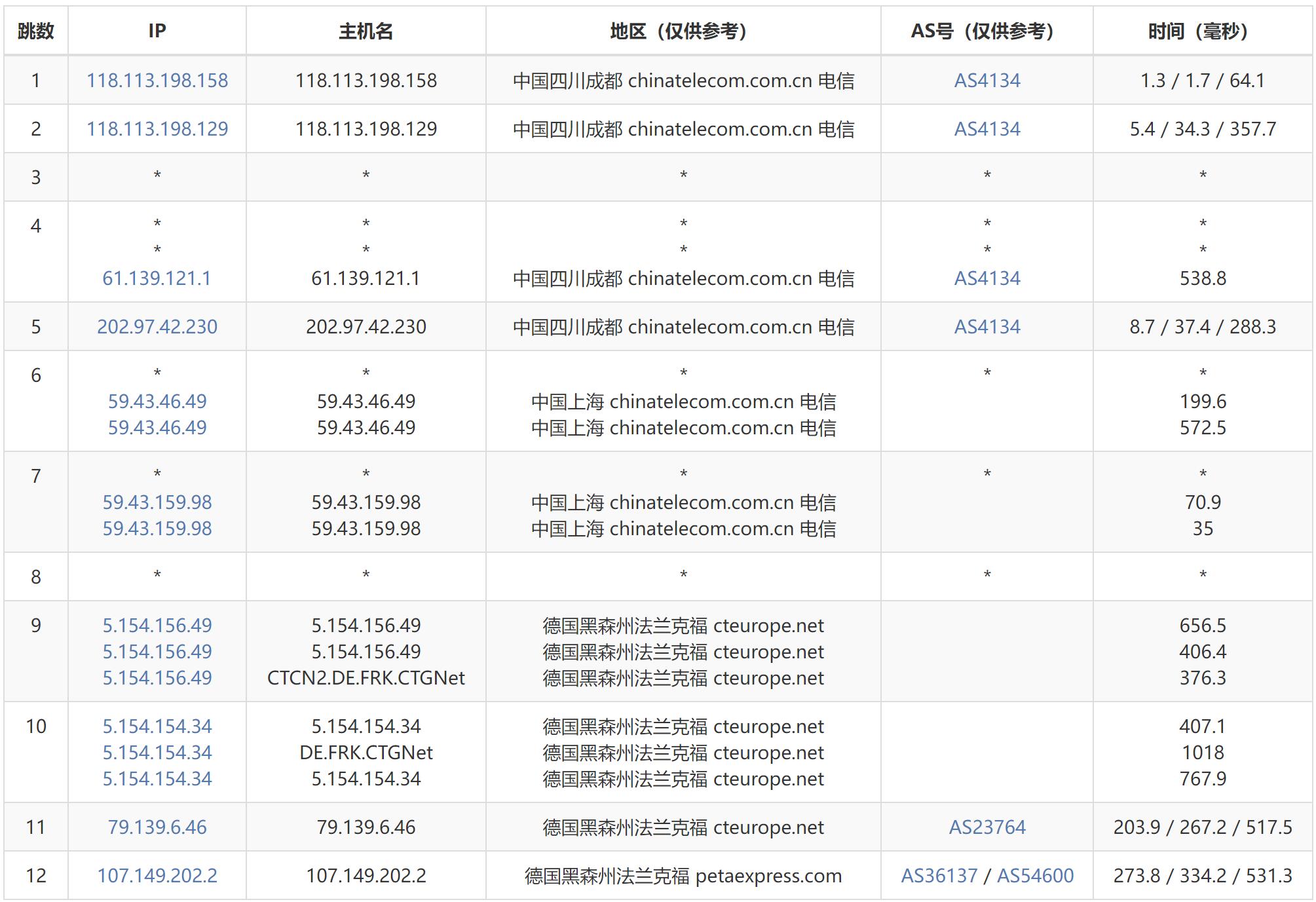Select time value 70.9
Image resolution: width=1316 pixels, height=902 pixels.
[x=1203, y=502]
